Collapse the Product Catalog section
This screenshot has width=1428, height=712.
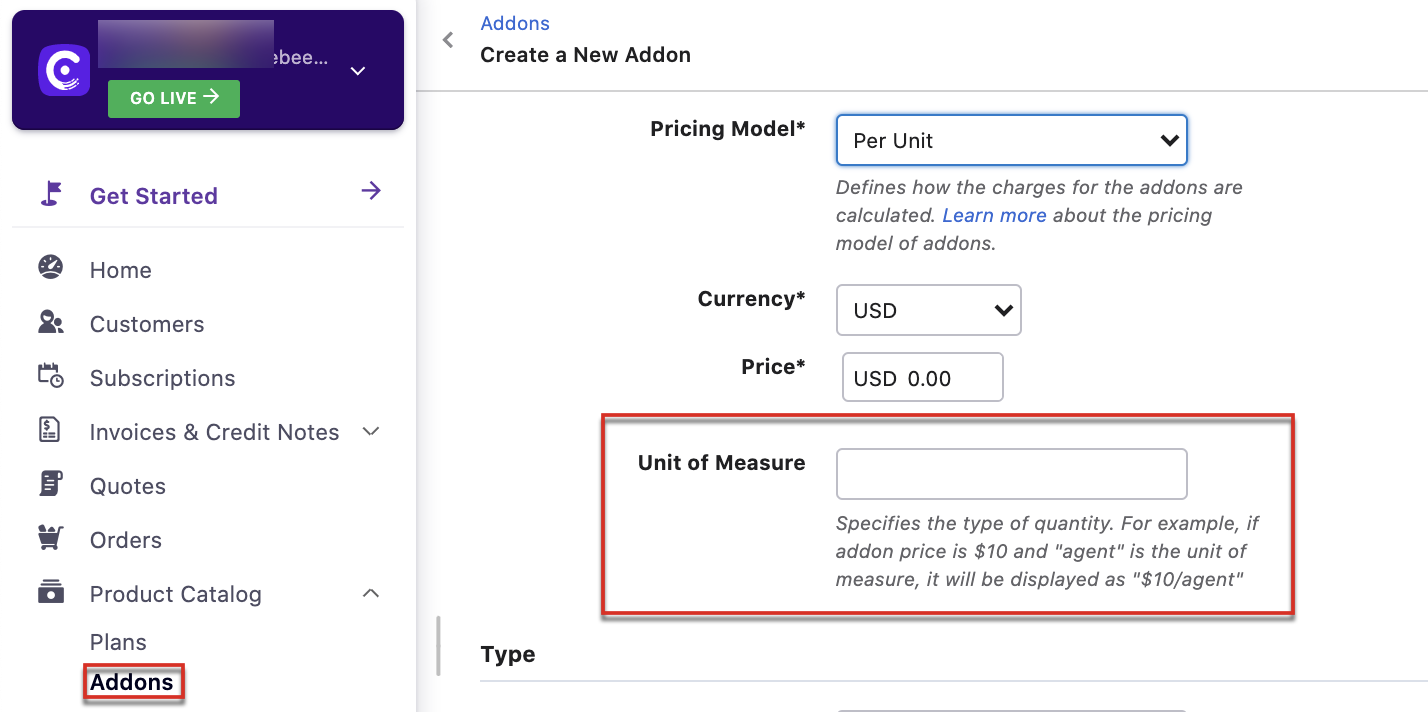coord(371,593)
